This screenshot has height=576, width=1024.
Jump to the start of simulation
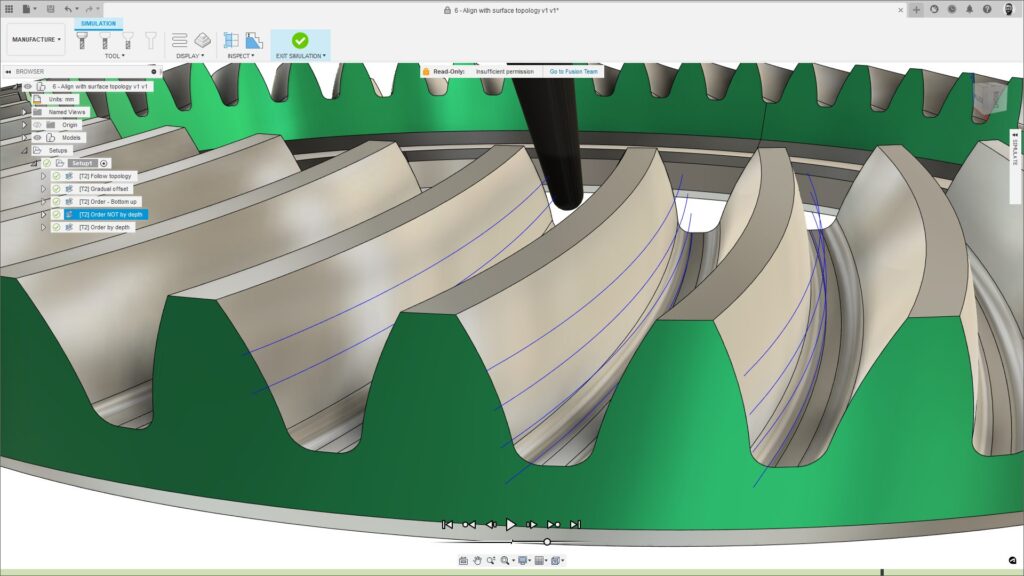(447, 524)
